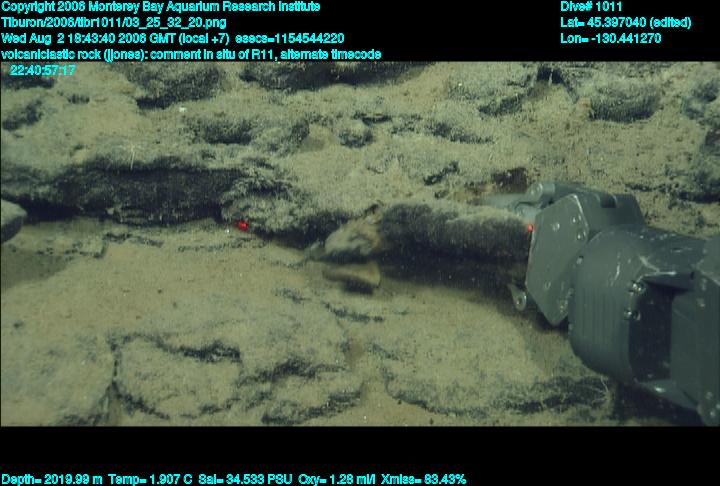Screen dimensions: 720x486
Task: Click the 'Wed Aug 2 18:43:40 2006 GMT' timestamp line
Action: 173,38
